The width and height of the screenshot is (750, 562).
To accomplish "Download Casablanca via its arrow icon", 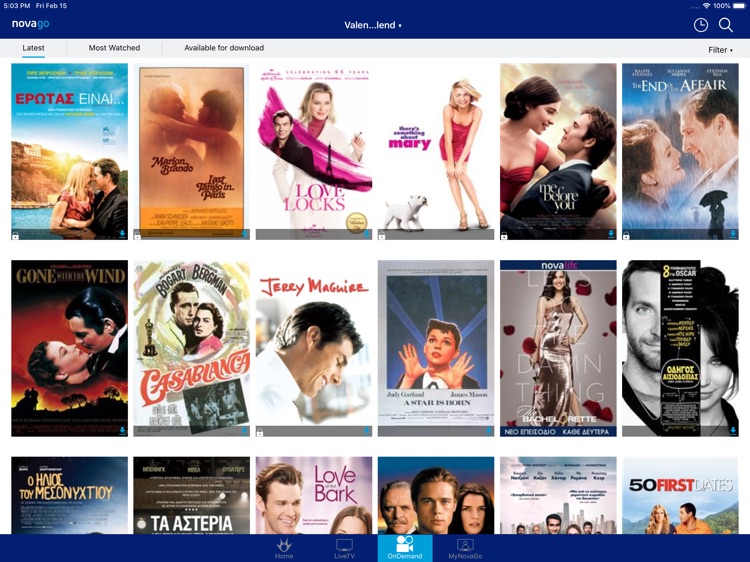I will pyautogui.click(x=244, y=431).
